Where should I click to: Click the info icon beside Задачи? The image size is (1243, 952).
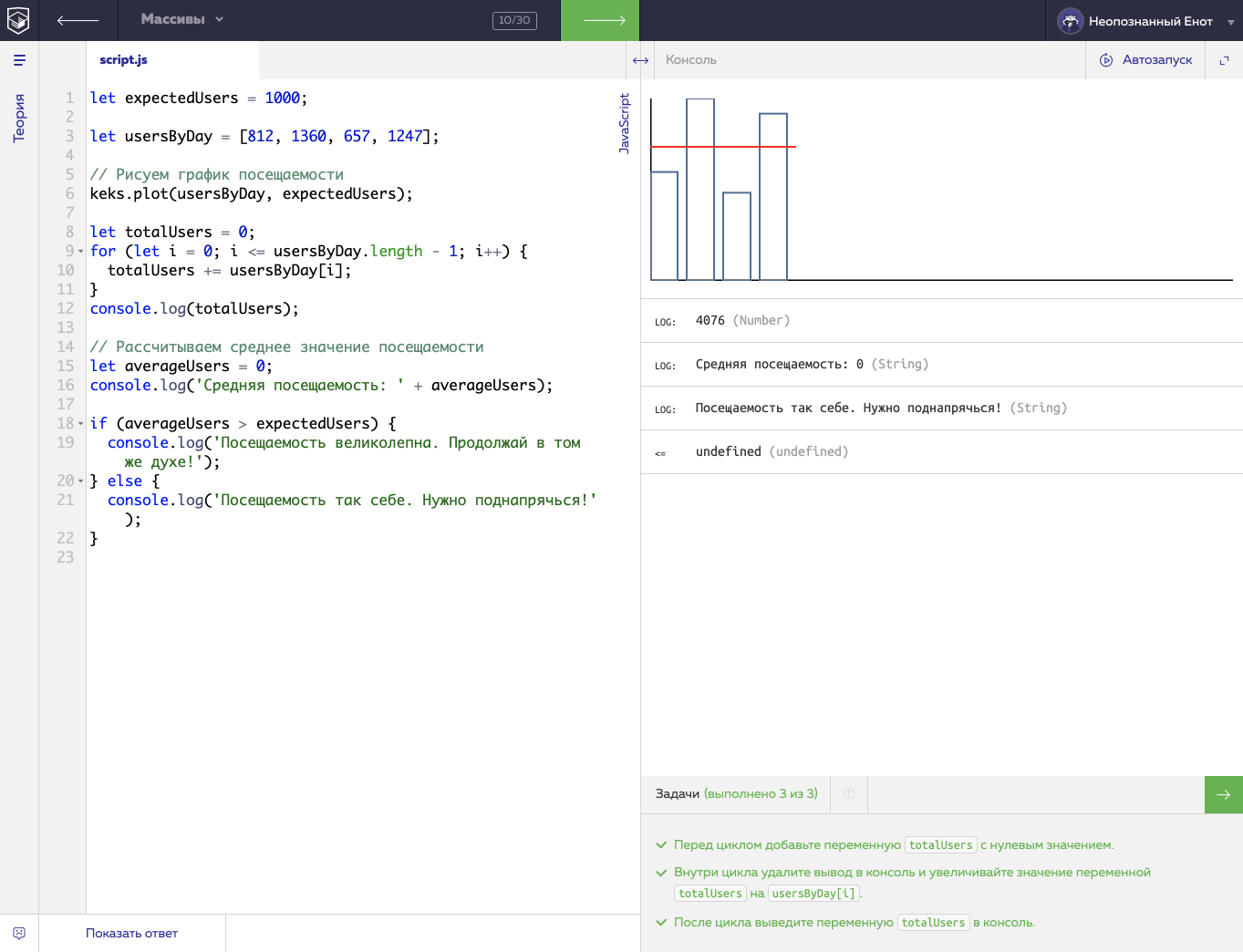pos(849,794)
